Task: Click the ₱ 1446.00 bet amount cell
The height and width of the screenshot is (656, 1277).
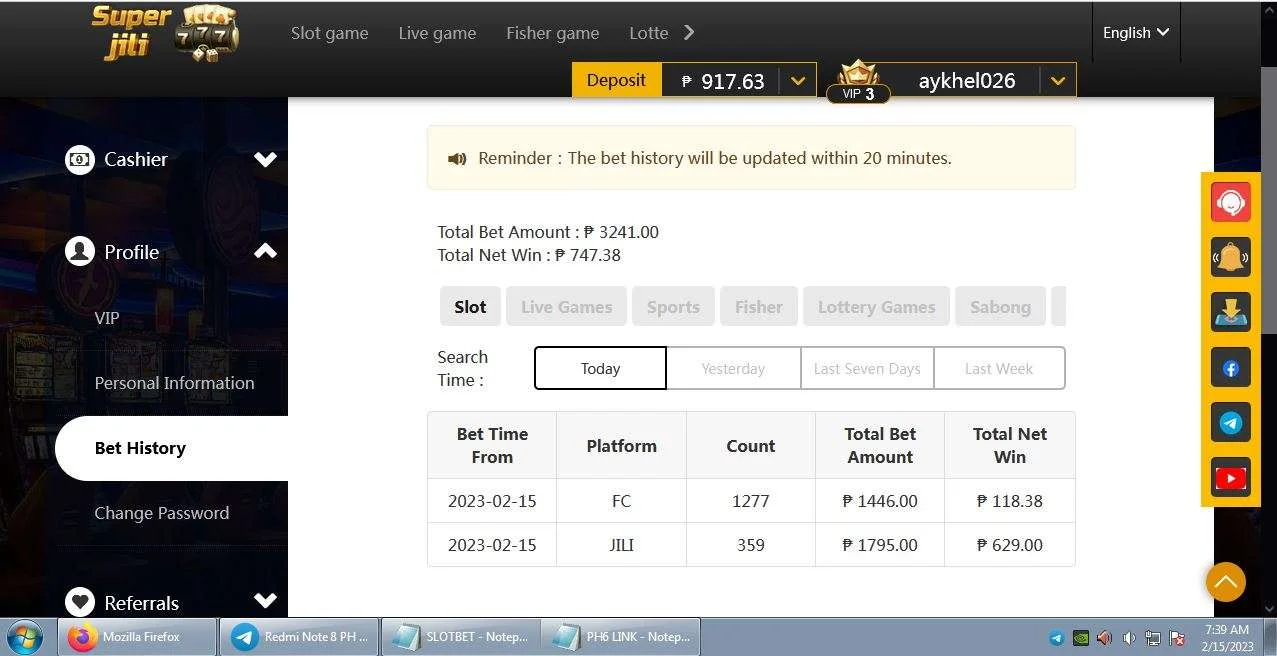Action: coord(880,501)
